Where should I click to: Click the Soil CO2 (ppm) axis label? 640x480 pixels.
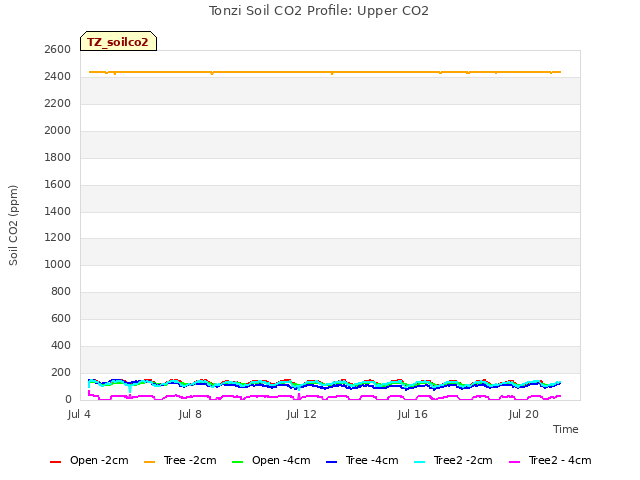(13, 225)
